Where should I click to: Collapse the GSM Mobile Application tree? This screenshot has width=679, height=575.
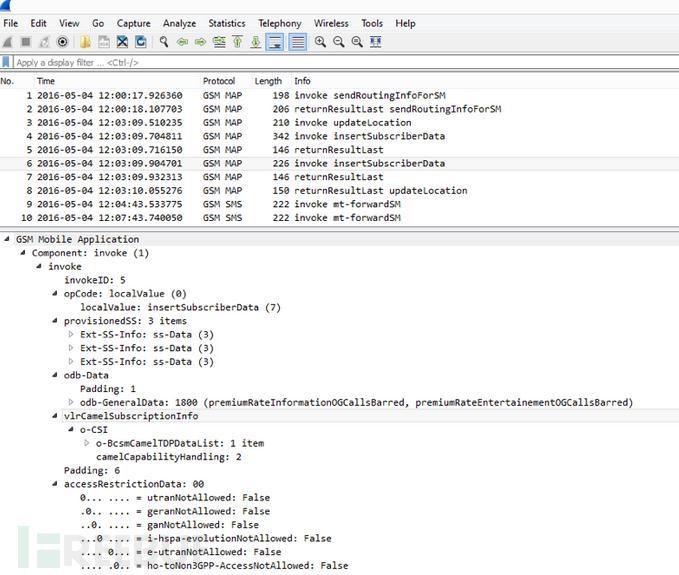pos(8,240)
